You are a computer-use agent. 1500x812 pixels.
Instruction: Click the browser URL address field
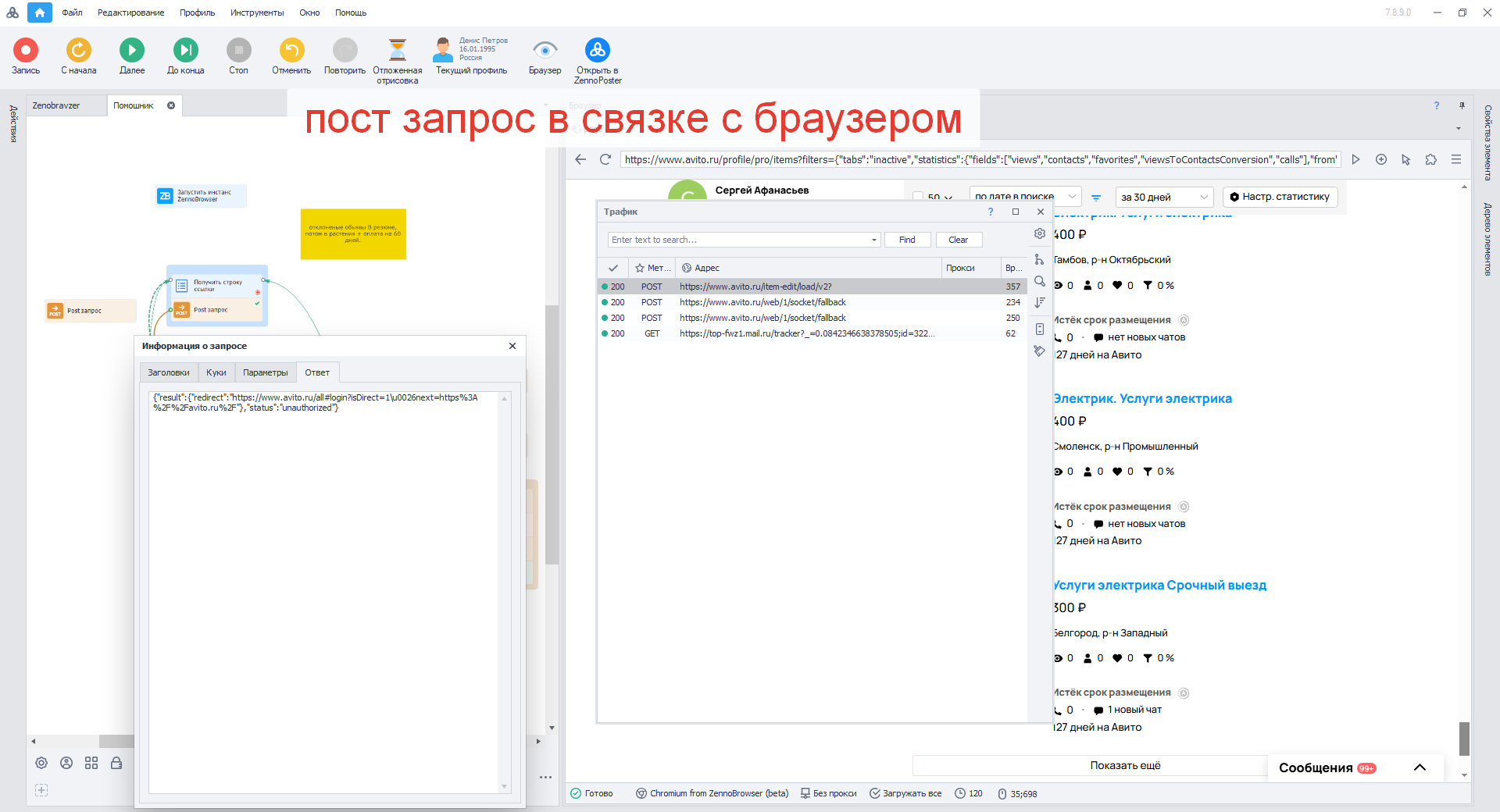click(x=980, y=159)
